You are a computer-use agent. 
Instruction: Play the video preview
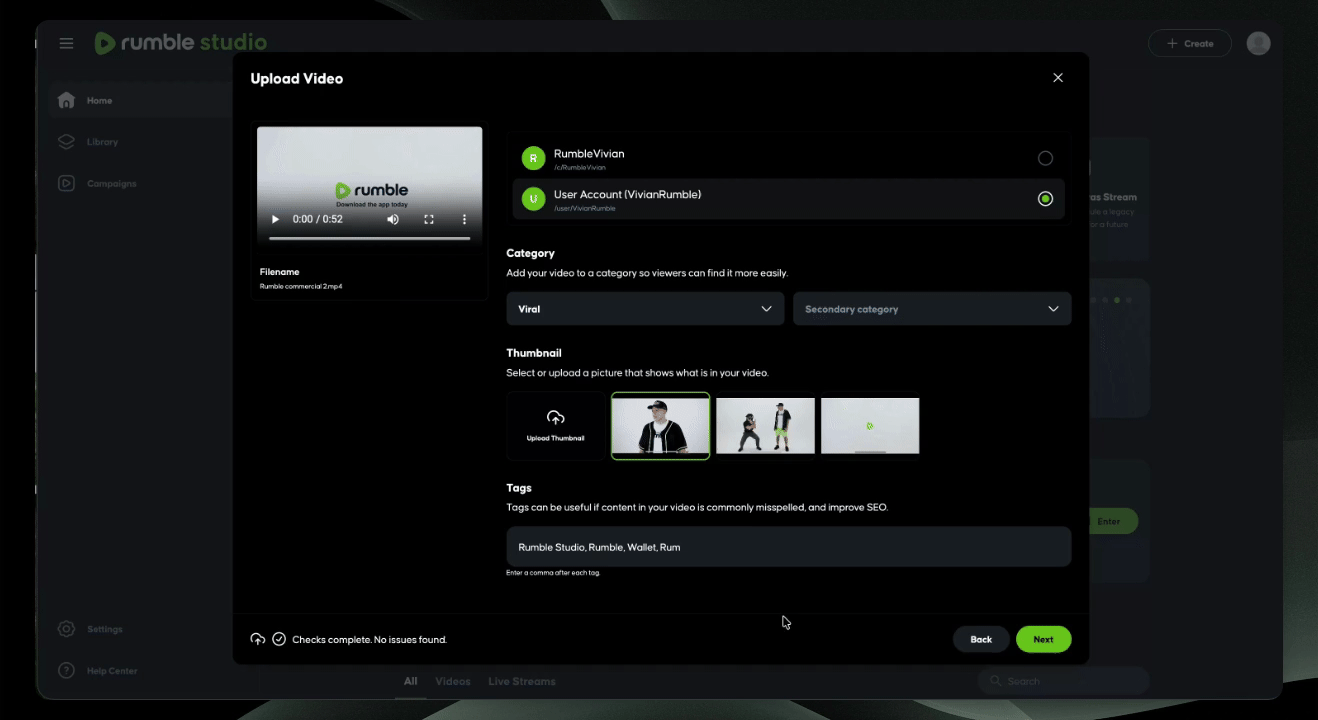coord(276,219)
